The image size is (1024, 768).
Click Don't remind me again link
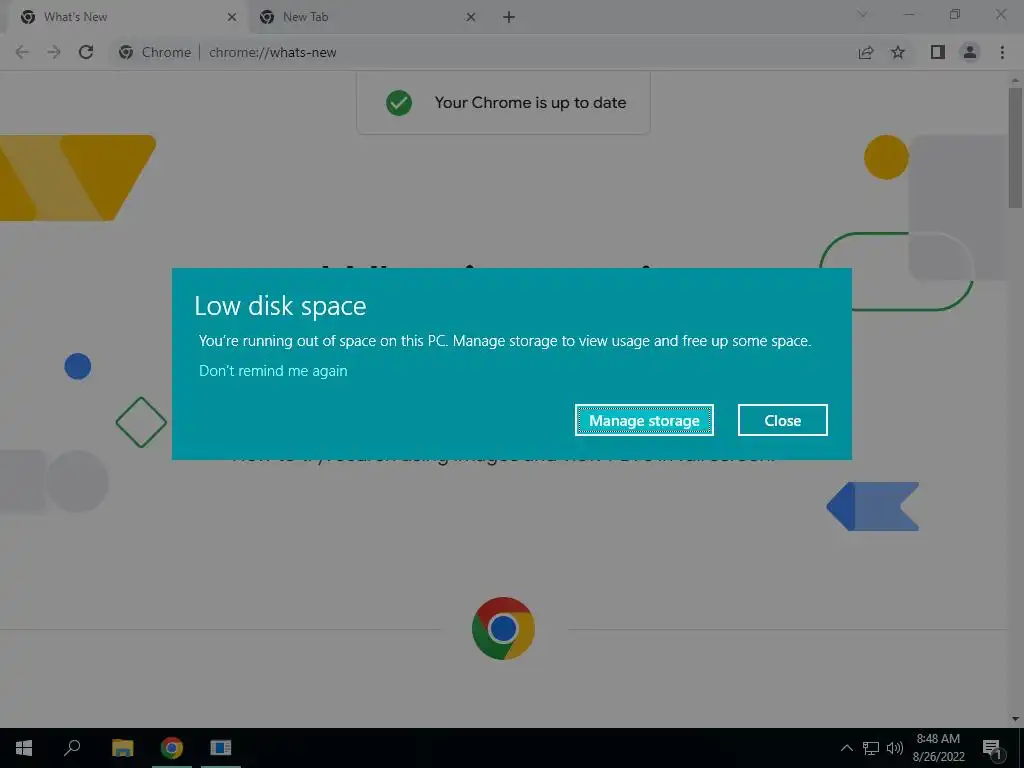click(273, 371)
